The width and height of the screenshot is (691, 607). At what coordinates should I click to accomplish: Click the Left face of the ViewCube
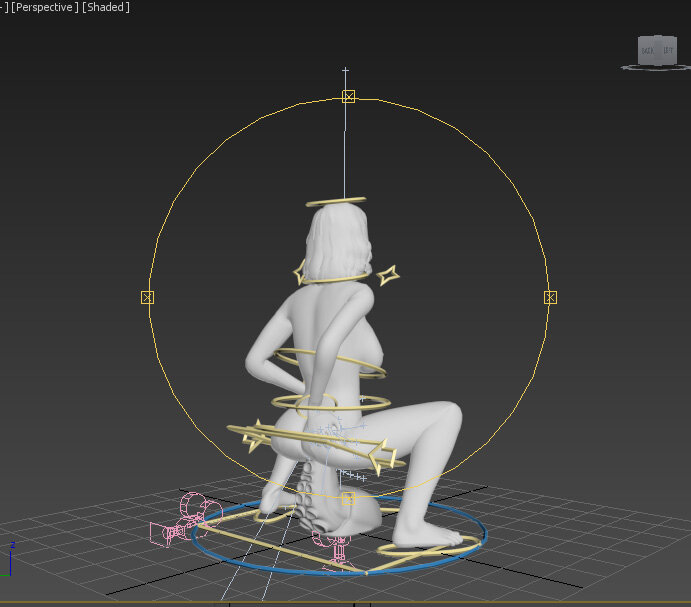point(668,50)
